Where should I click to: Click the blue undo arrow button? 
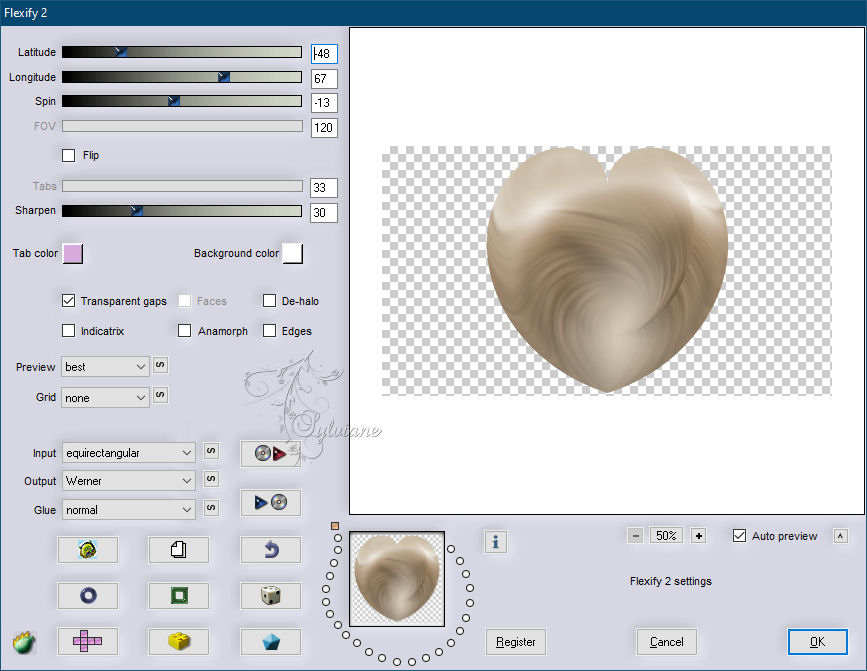coord(271,549)
